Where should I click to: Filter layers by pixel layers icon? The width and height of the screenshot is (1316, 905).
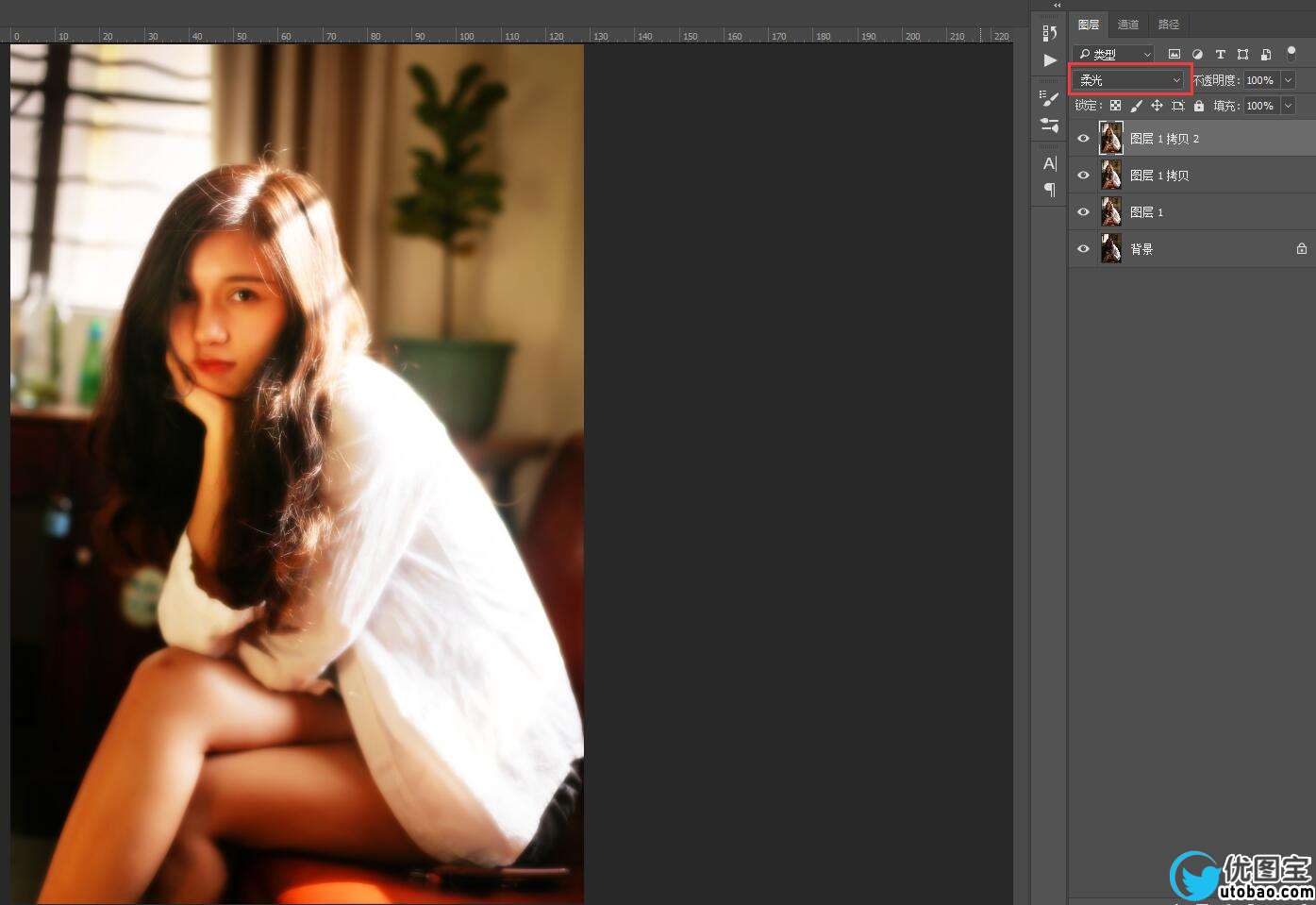pos(1174,55)
